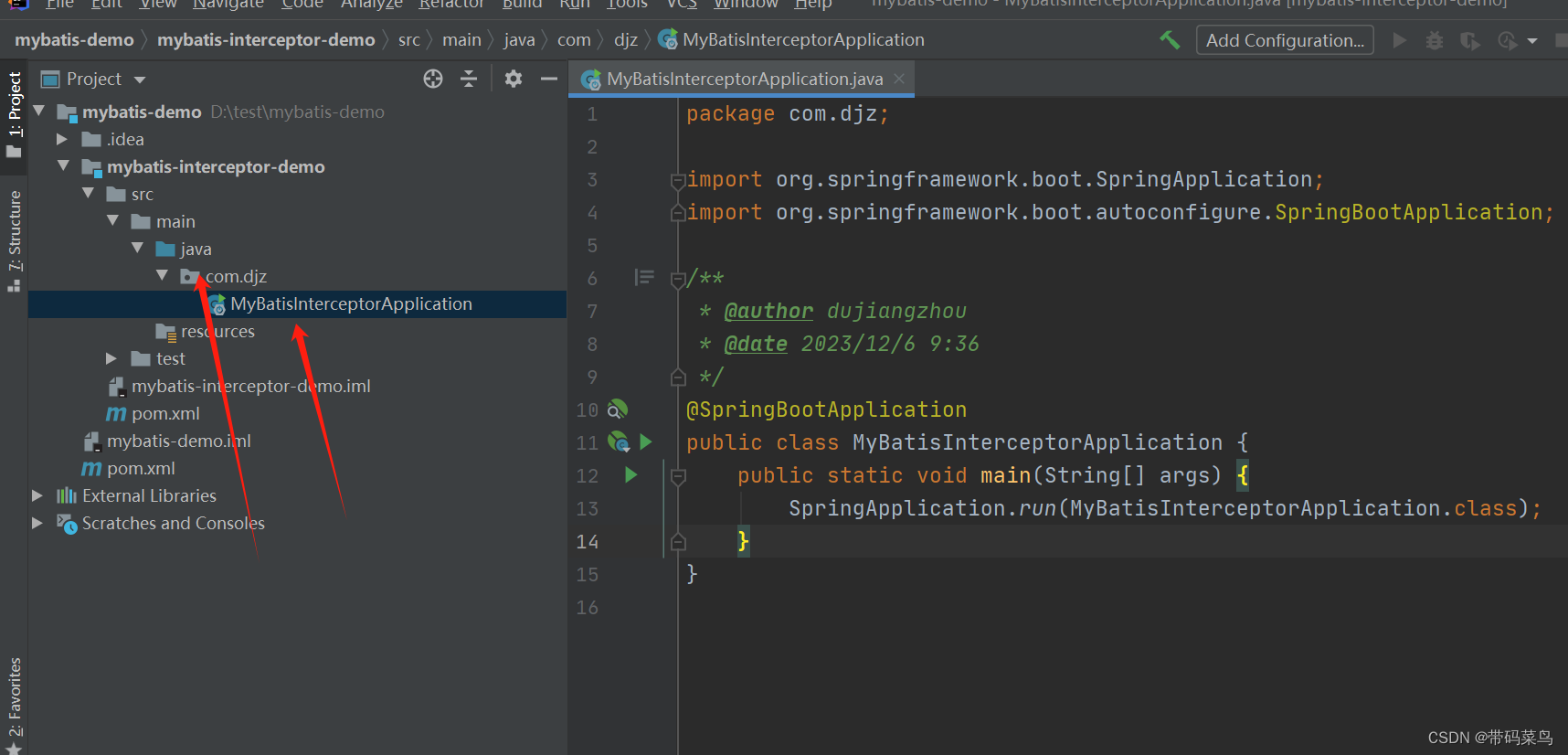Click mybatis-interceptor-demo breadcrumb
This screenshot has height=755, width=1568.
(x=266, y=39)
